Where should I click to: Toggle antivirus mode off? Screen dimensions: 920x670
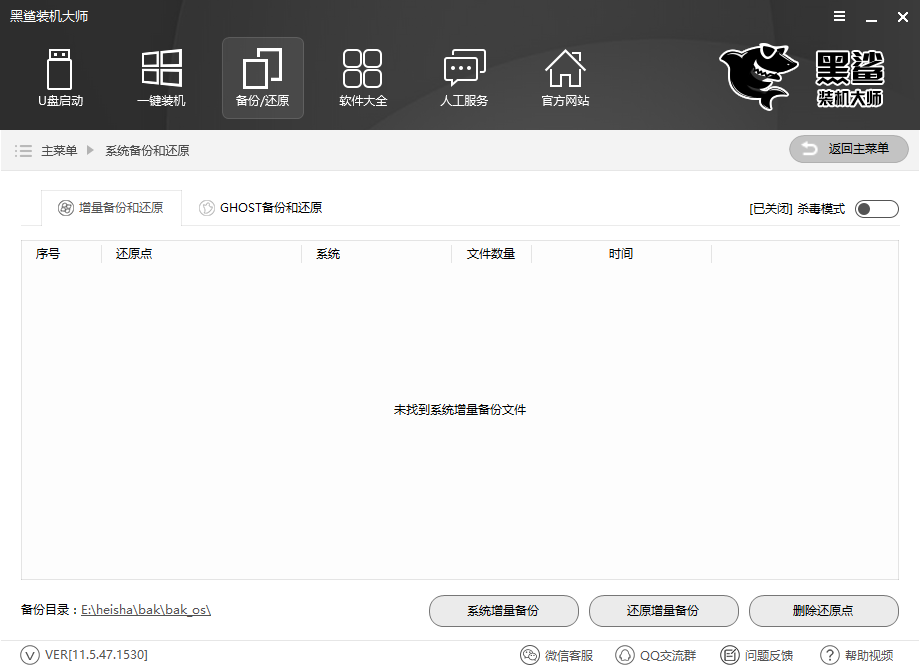(x=876, y=208)
